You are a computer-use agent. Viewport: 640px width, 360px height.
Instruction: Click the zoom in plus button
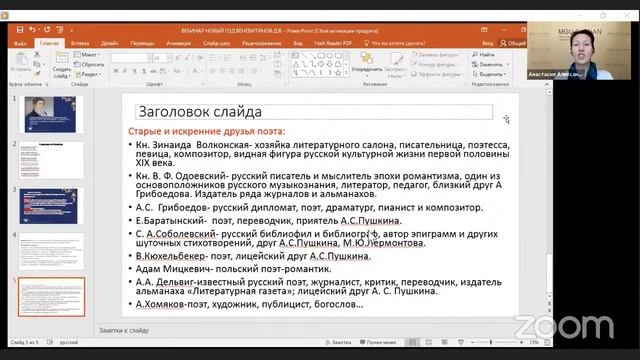pos(521,342)
